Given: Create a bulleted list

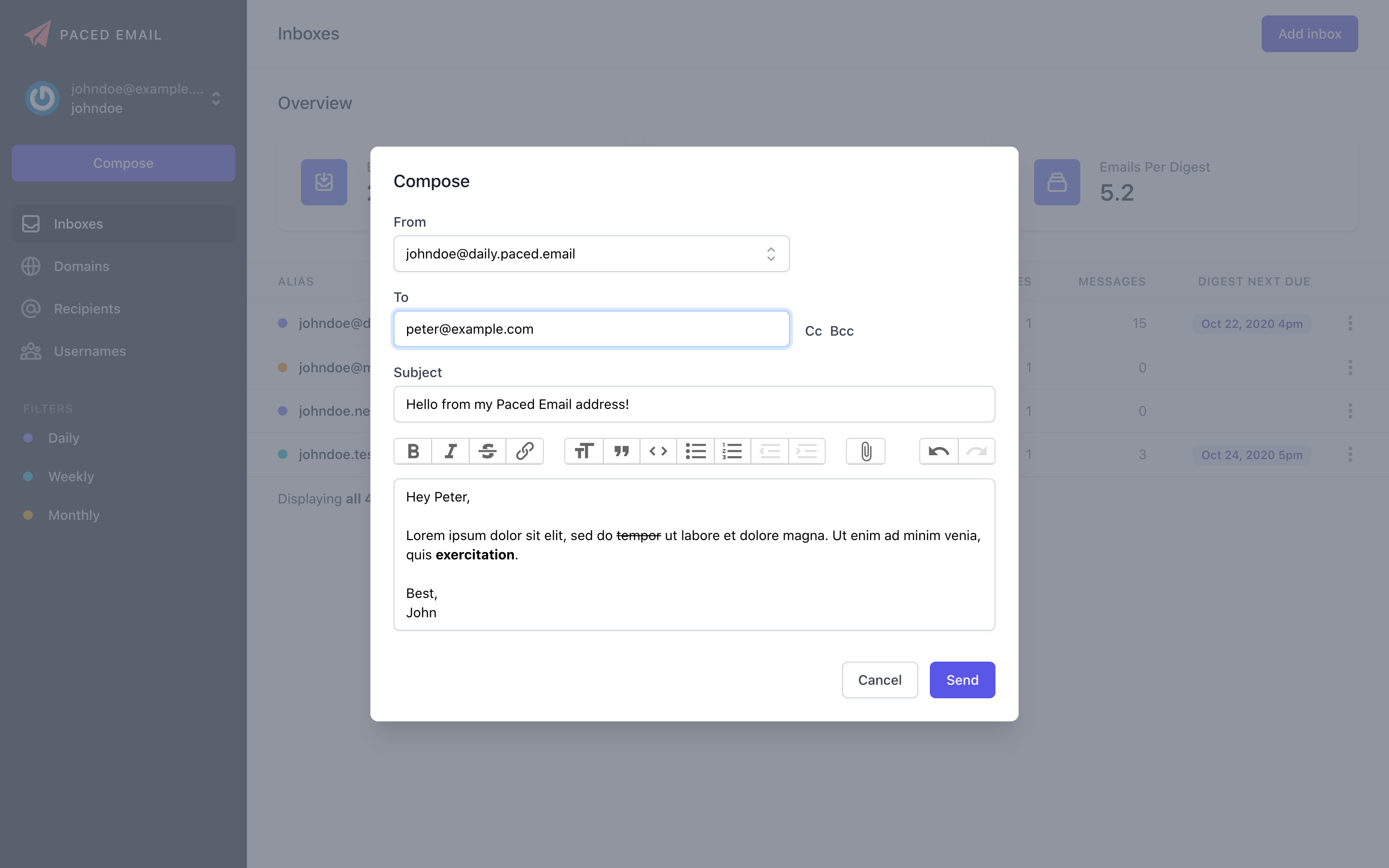Looking at the screenshot, I should [695, 451].
